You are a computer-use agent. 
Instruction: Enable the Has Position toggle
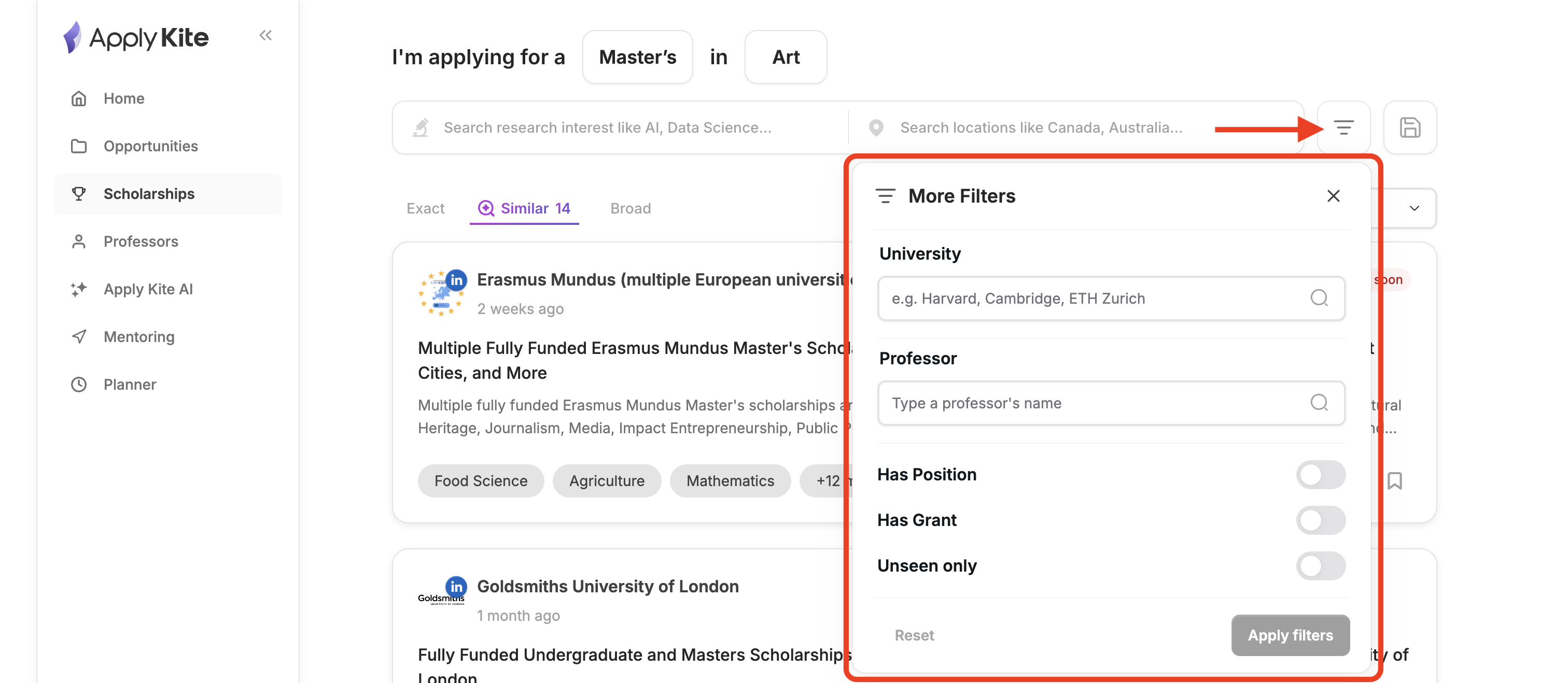pos(1320,474)
